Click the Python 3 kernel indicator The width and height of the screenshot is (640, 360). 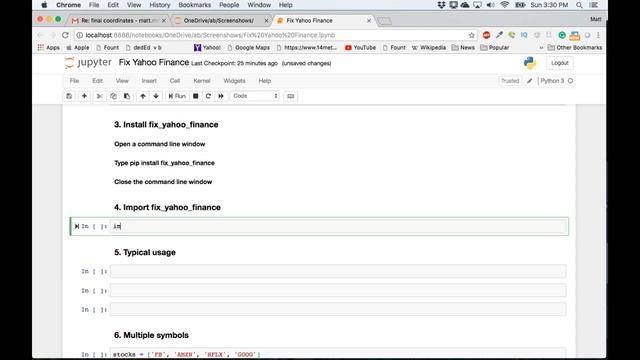(x=556, y=81)
